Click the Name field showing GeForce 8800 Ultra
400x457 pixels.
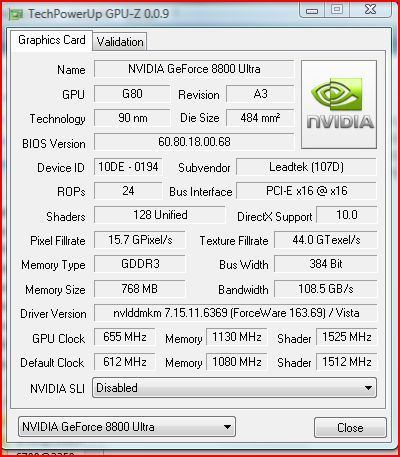coord(194,69)
